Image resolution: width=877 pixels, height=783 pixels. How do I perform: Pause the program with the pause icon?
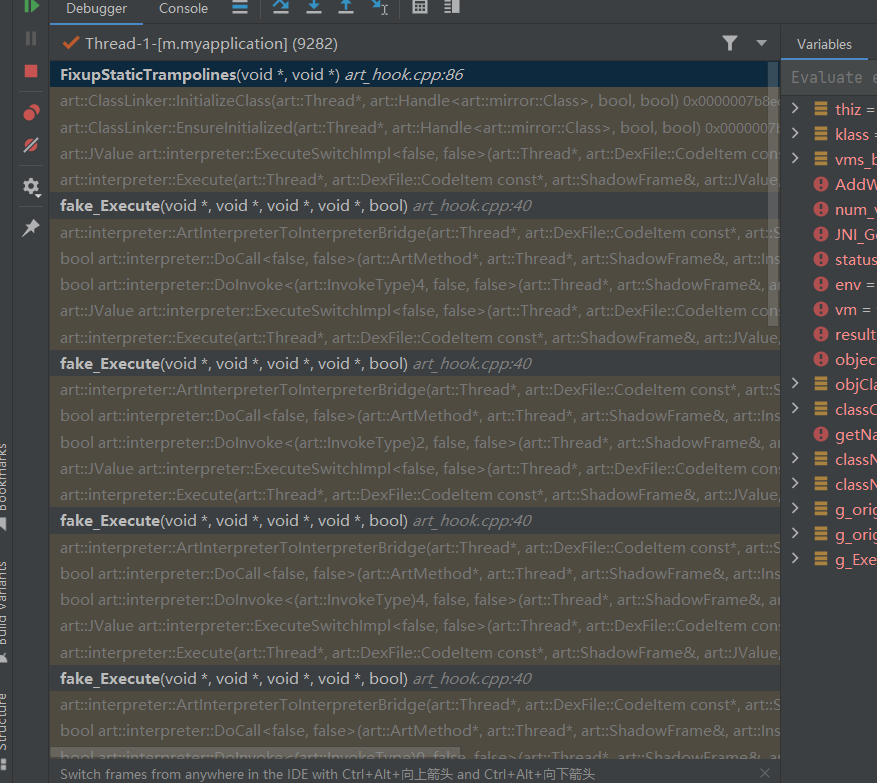click(x=31, y=38)
